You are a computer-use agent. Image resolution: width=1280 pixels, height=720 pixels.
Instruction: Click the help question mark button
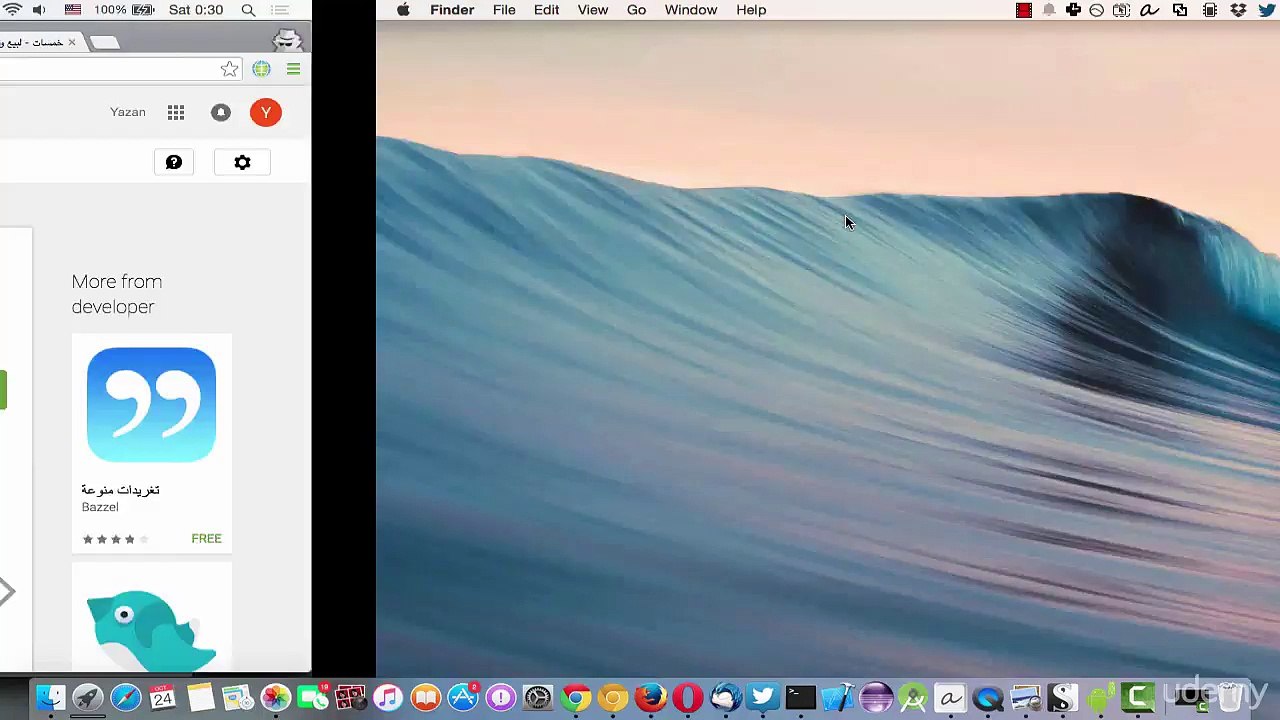pos(174,163)
